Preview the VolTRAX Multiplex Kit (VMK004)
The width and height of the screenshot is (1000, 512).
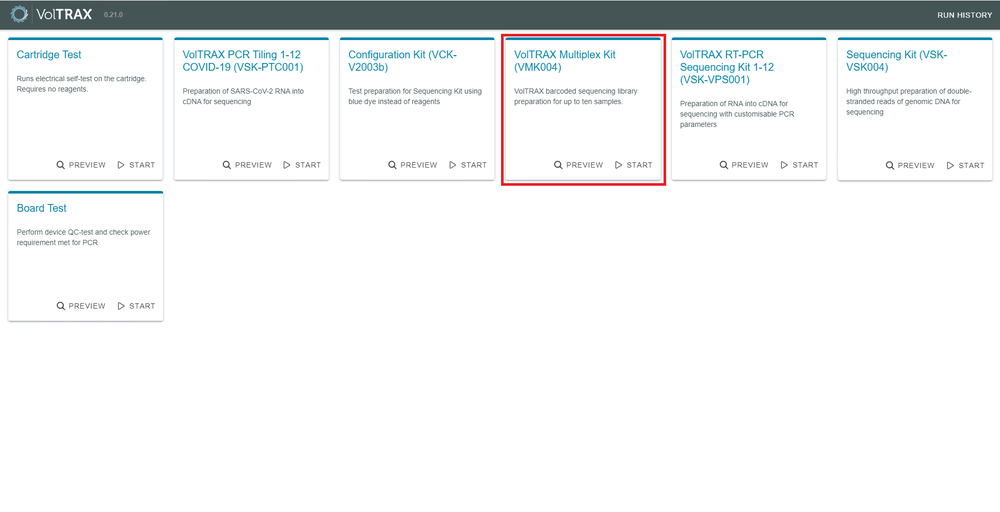tap(578, 165)
